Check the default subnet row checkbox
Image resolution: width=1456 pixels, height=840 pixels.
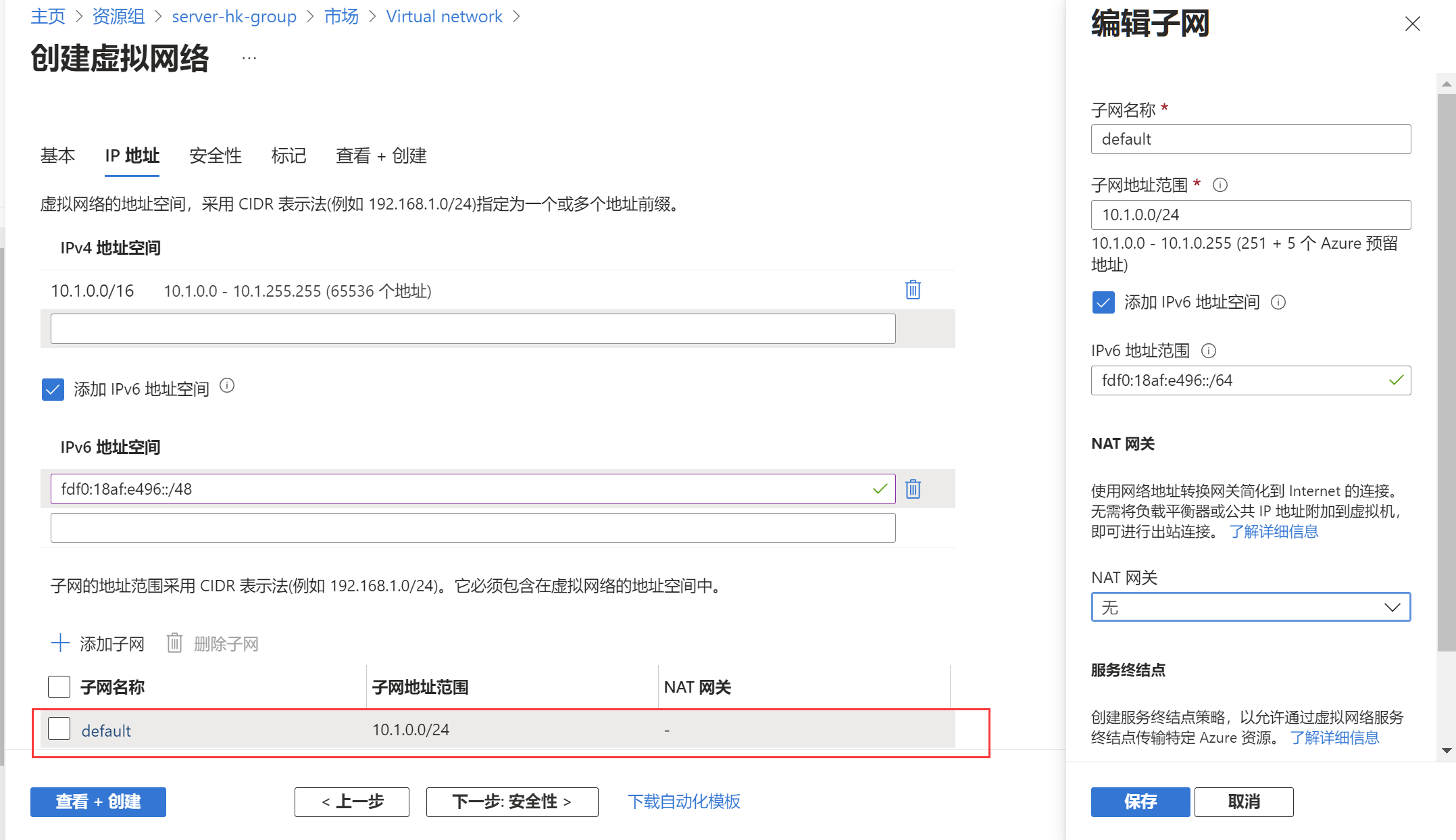[59, 729]
